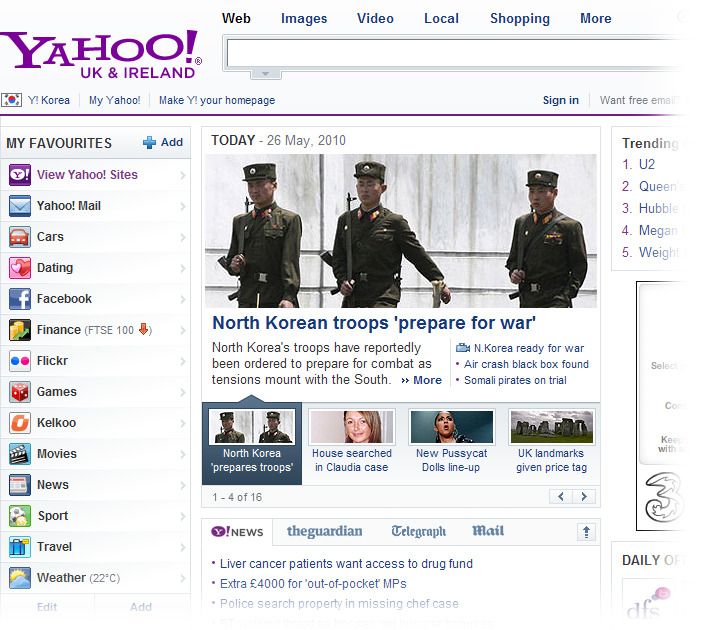Open the Y! Korea link
705x630 pixels.
point(49,100)
